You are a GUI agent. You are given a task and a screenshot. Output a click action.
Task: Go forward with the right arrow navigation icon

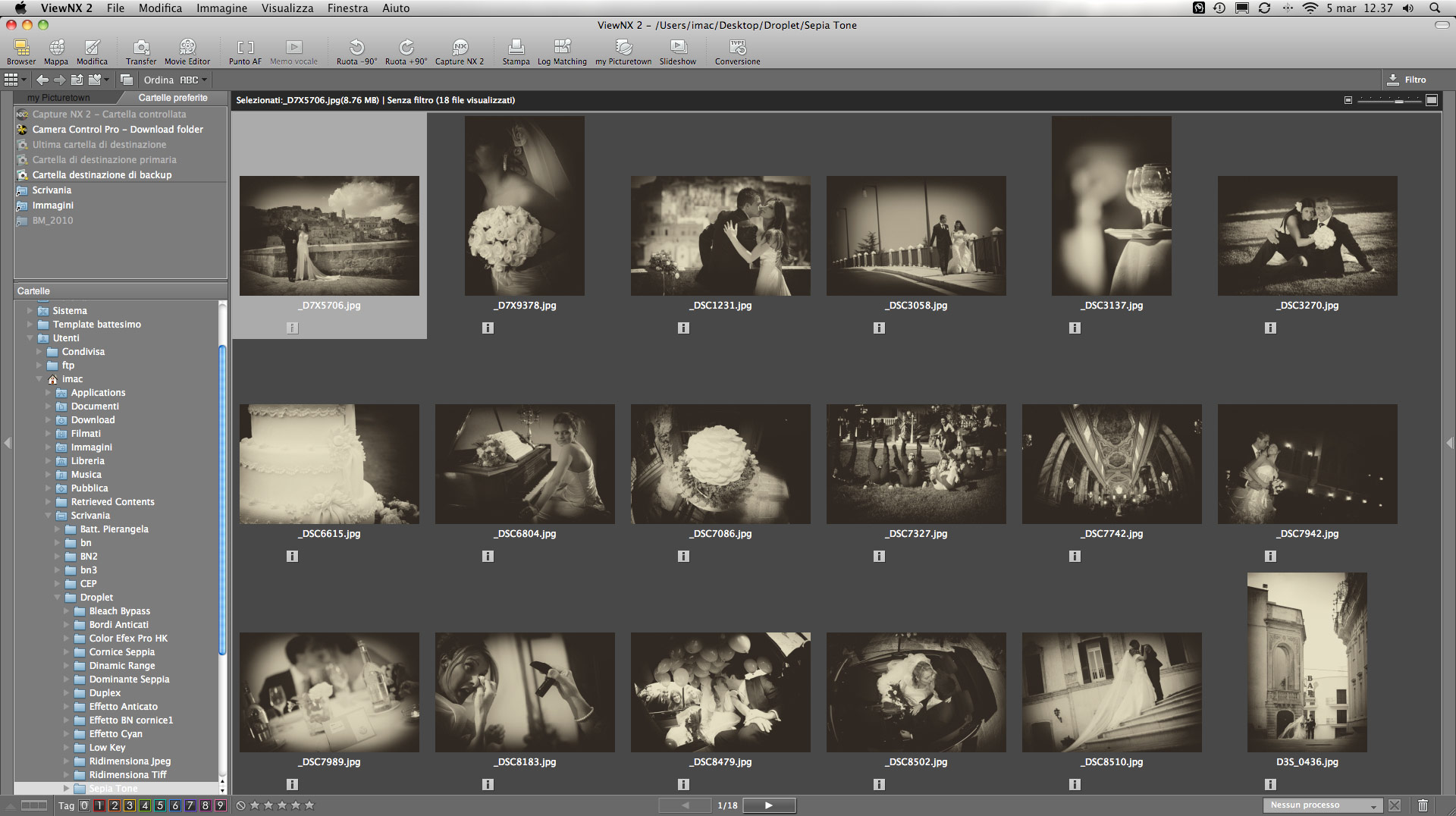[60, 80]
